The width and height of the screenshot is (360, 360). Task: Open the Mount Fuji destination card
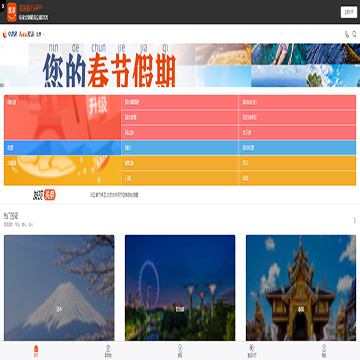pos(59,288)
